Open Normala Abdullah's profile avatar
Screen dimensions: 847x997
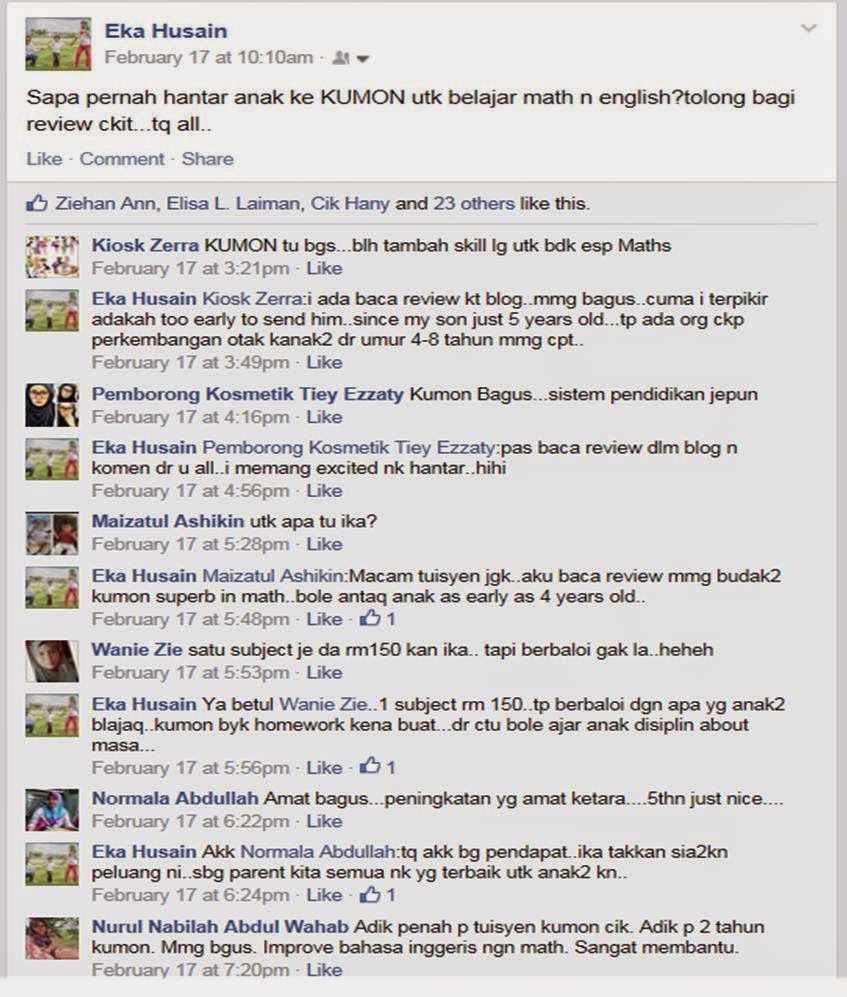tap(52, 810)
